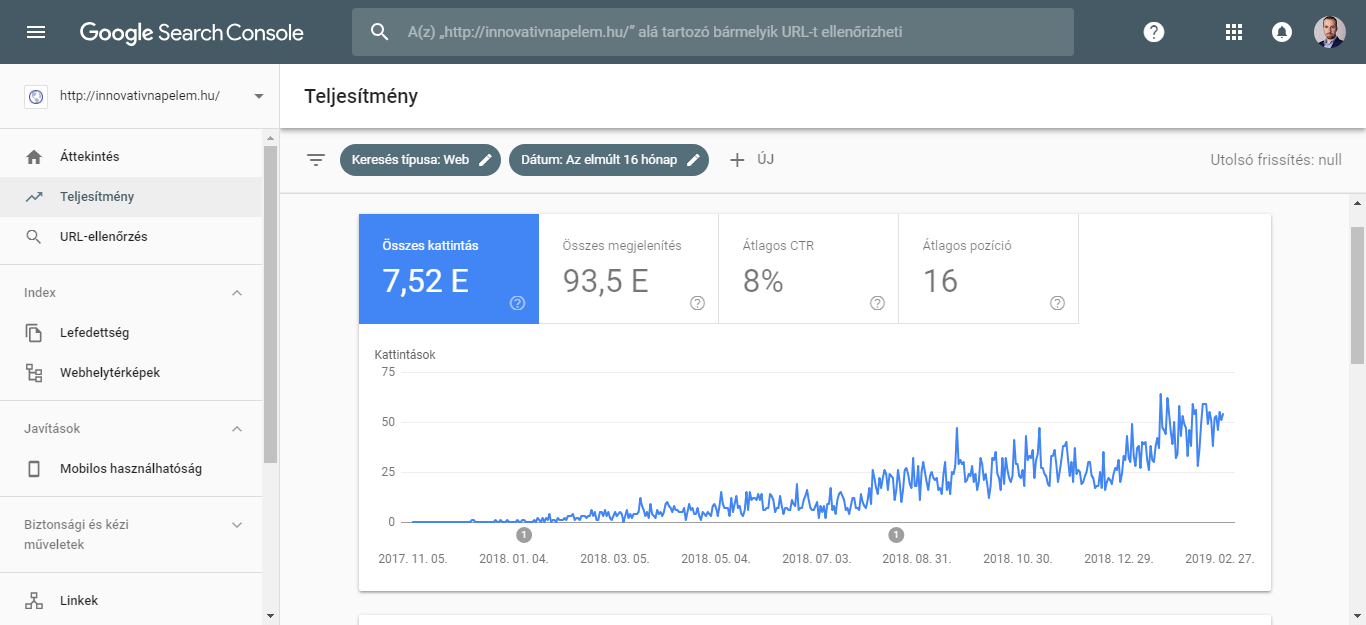Expand Biztonsági és kézi műveletek section

(x=237, y=525)
